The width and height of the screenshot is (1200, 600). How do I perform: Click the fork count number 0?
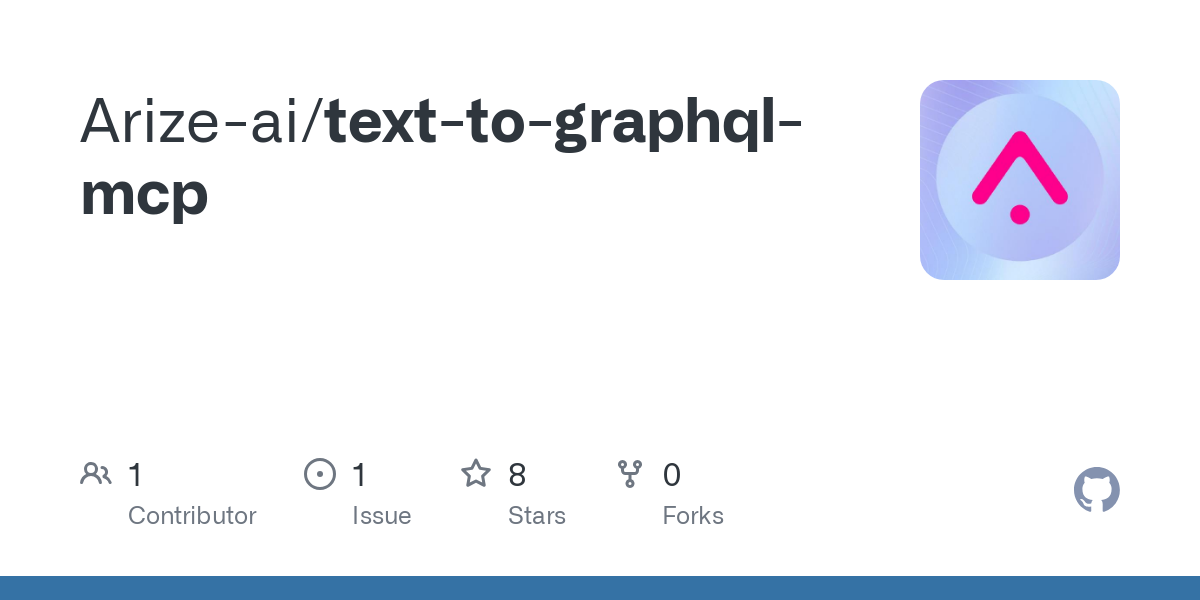pyautogui.click(x=672, y=475)
